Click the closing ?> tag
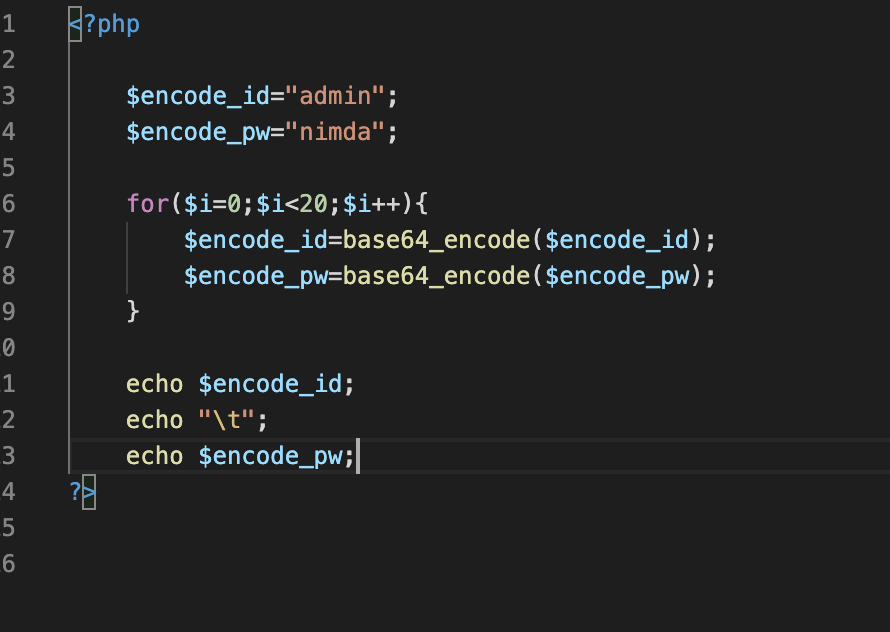The image size is (890, 632). tap(83, 492)
